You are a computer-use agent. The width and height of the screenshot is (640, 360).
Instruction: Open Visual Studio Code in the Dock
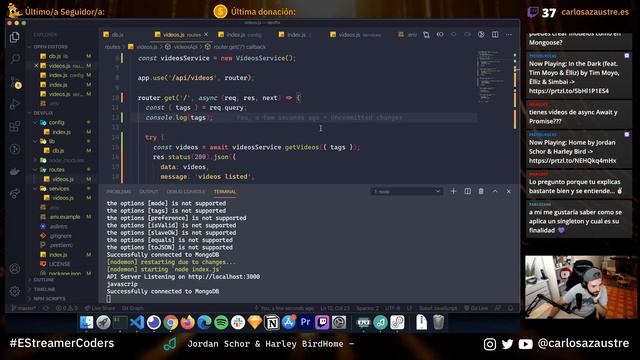137,322
